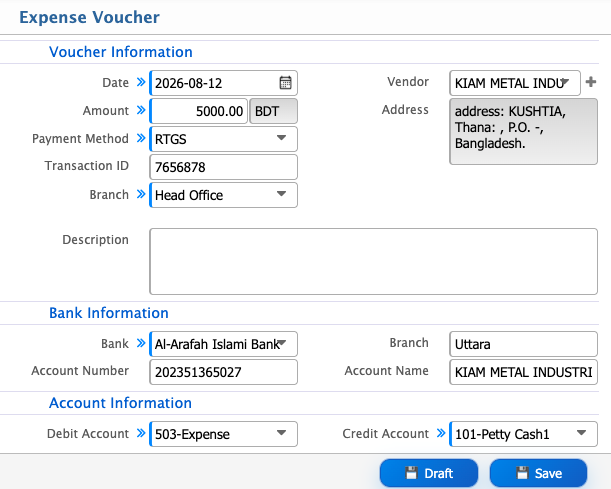Click the Date field showing 2026-08-12

[223, 83]
